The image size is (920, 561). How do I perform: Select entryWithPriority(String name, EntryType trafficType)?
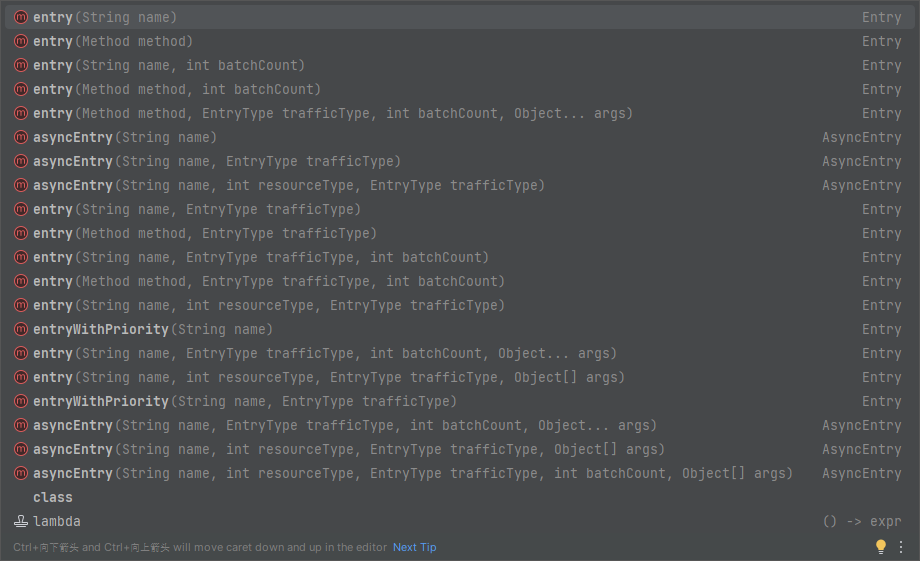point(460,401)
